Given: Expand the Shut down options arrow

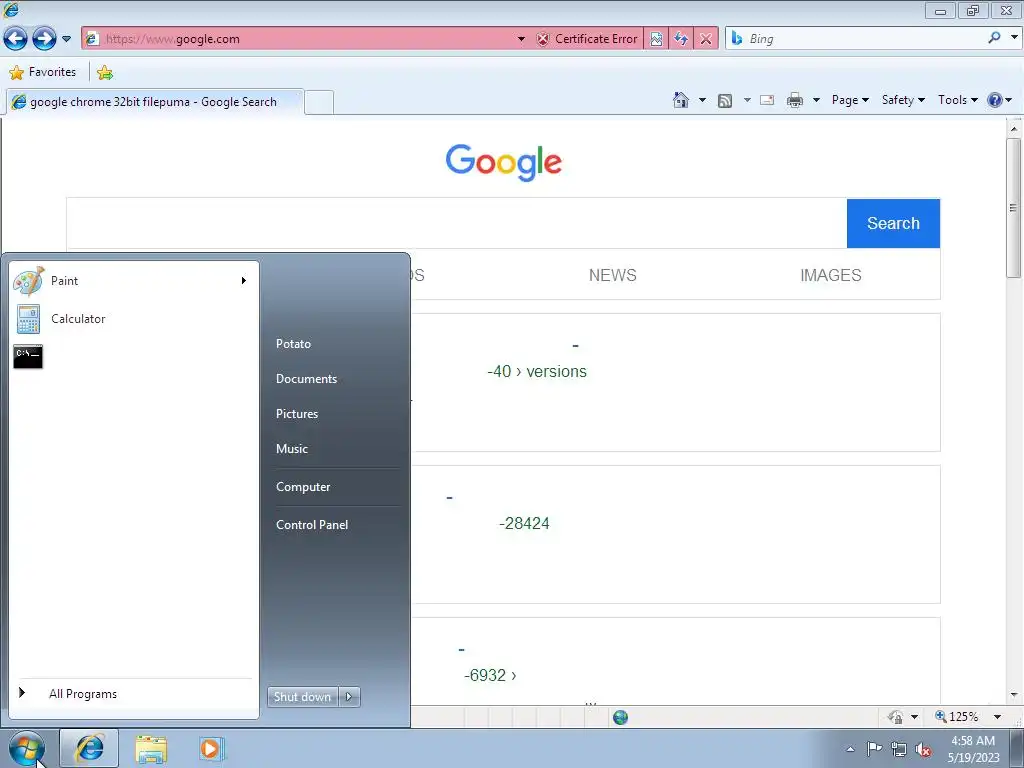Looking at the screenshot, I should click(x=349, y=697).
